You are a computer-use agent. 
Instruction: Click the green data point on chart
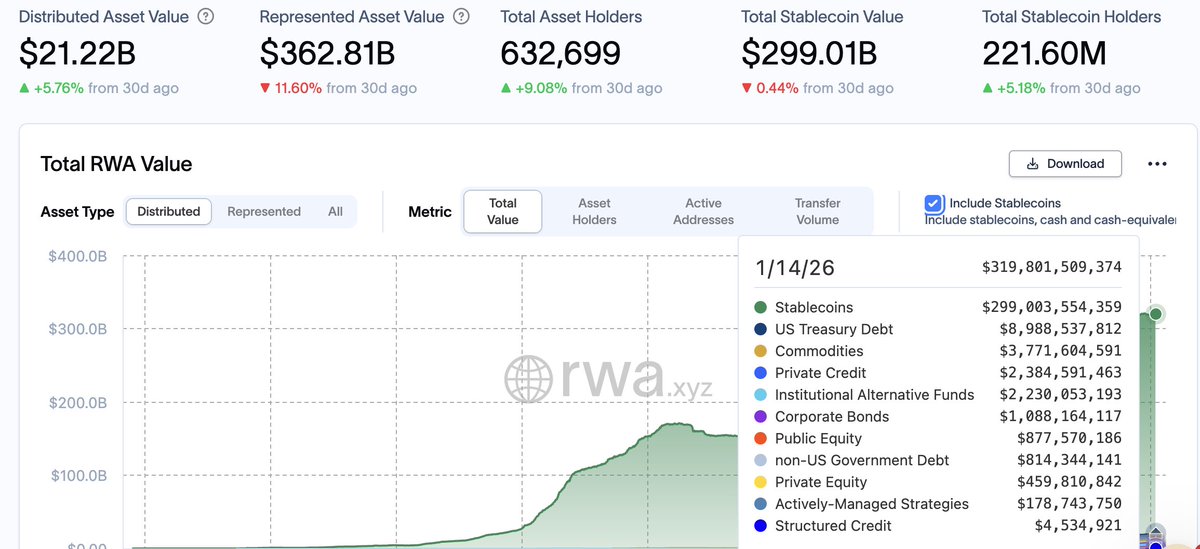[x=1156, y=314]
